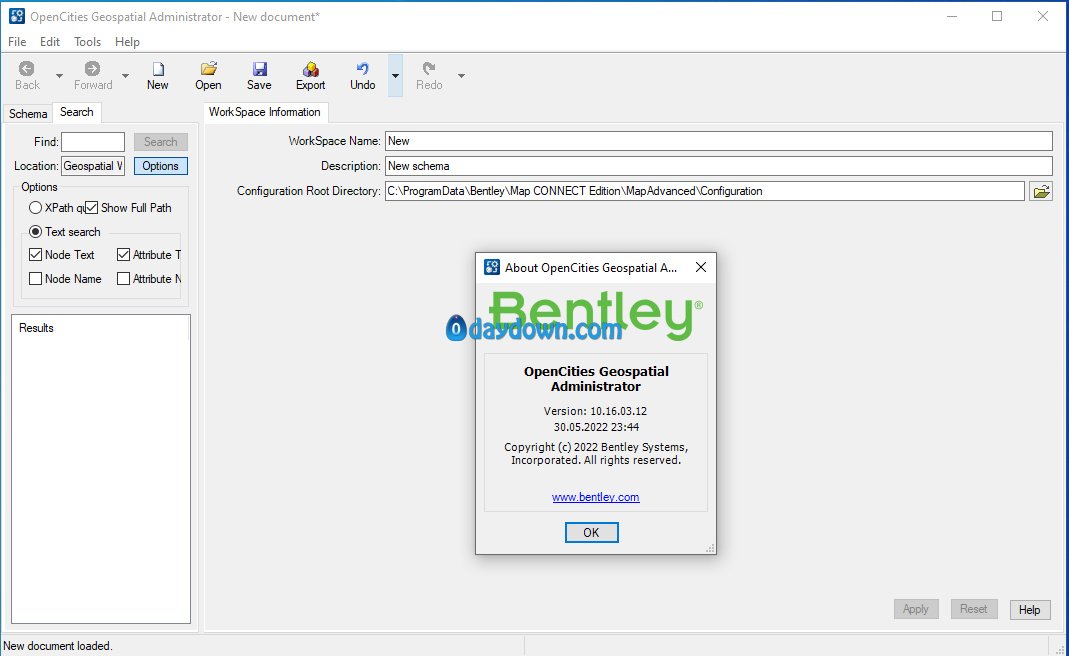This screenshot has height=656, width=1069.
Task: Click the Forward toolbar icon
Action: click(x=92, y=69)
